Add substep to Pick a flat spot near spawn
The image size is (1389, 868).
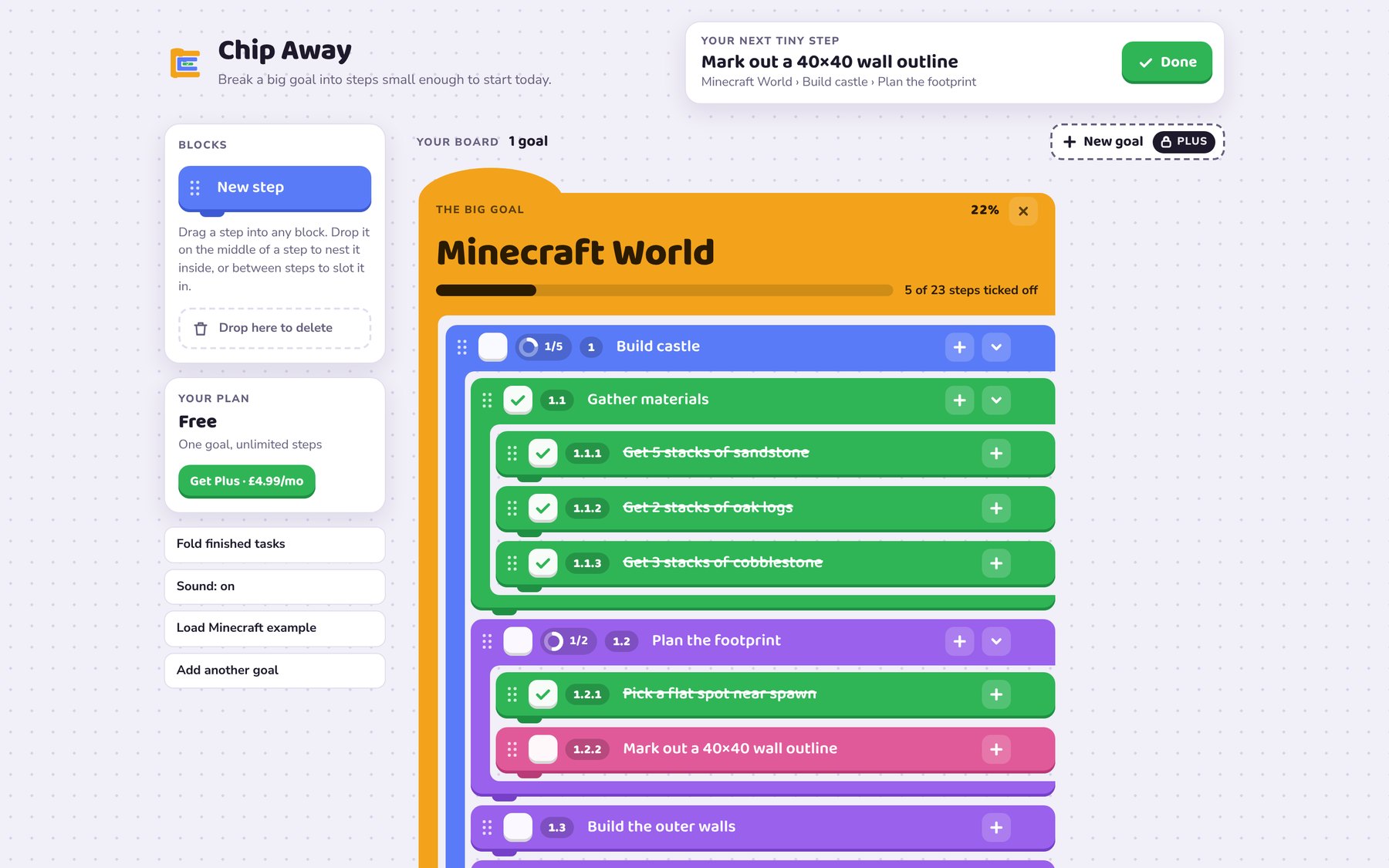(x=996, y=694)
